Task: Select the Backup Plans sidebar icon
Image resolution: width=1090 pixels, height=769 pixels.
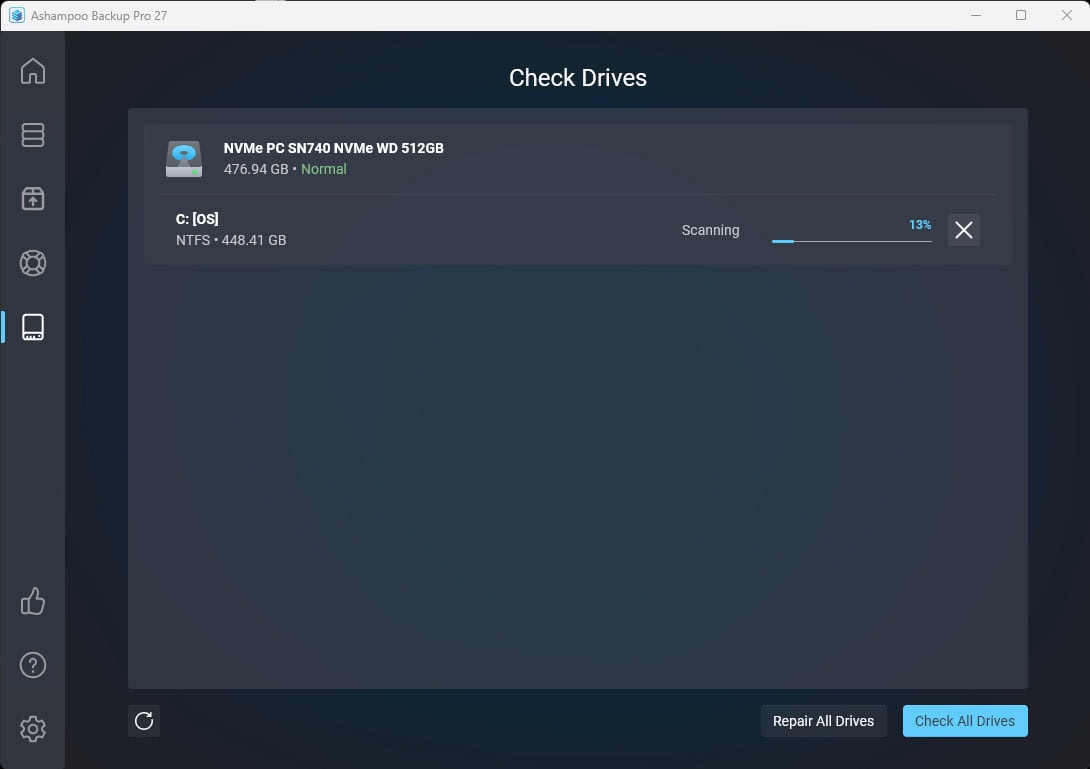Action: pos(33,135)
